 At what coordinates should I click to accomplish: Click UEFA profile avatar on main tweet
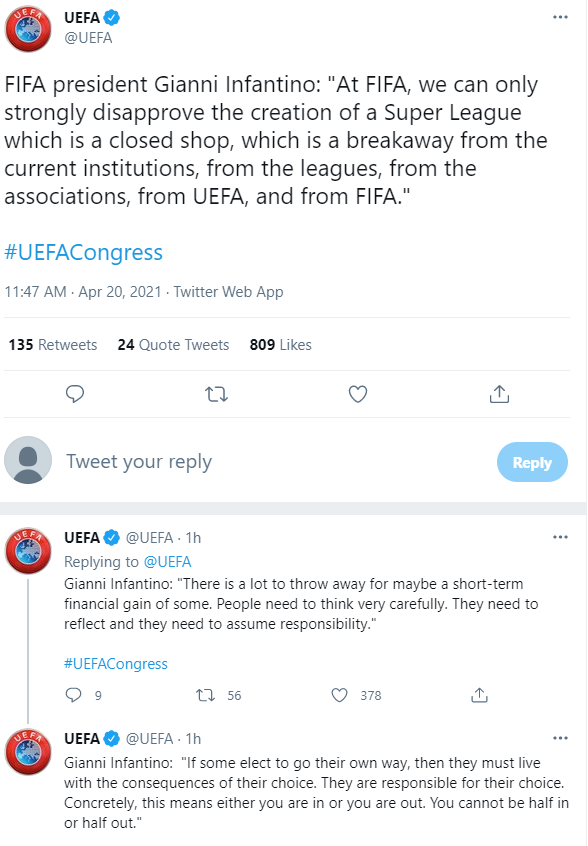(28, 29)
